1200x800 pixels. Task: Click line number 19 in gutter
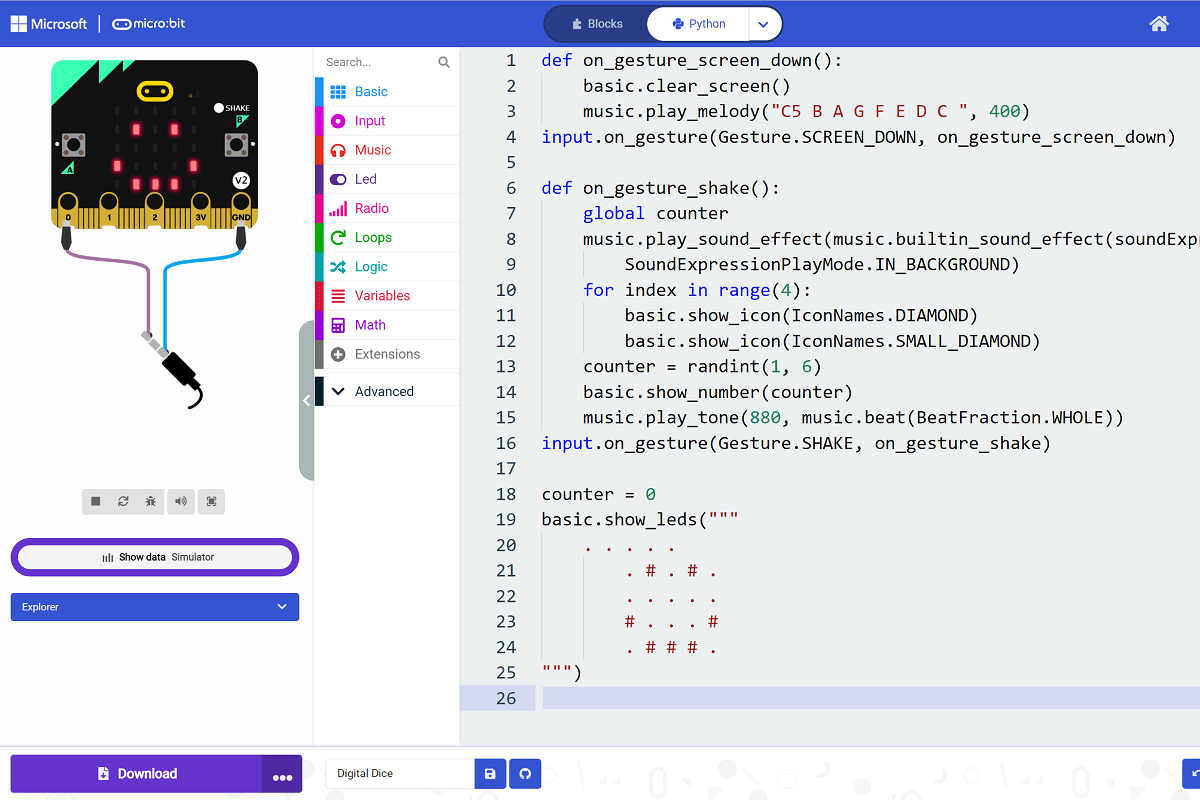click(506, 520)
